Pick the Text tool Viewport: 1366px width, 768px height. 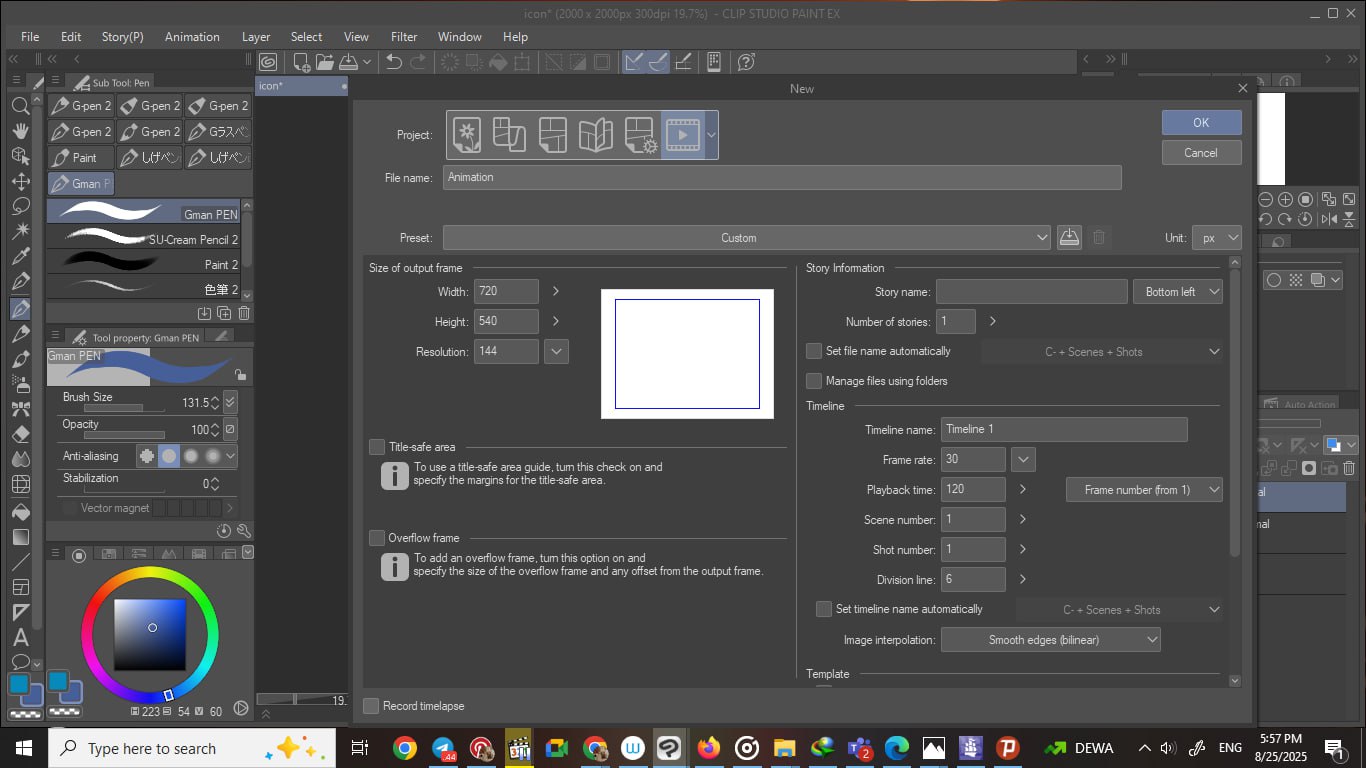[20, 637]
